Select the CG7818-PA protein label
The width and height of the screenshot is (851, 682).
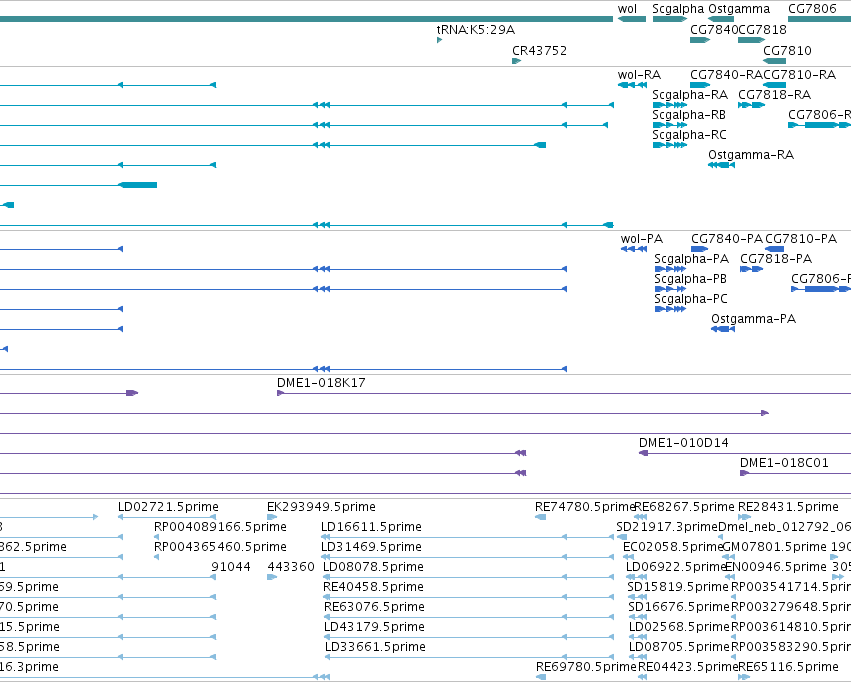(x=776, y=259)
